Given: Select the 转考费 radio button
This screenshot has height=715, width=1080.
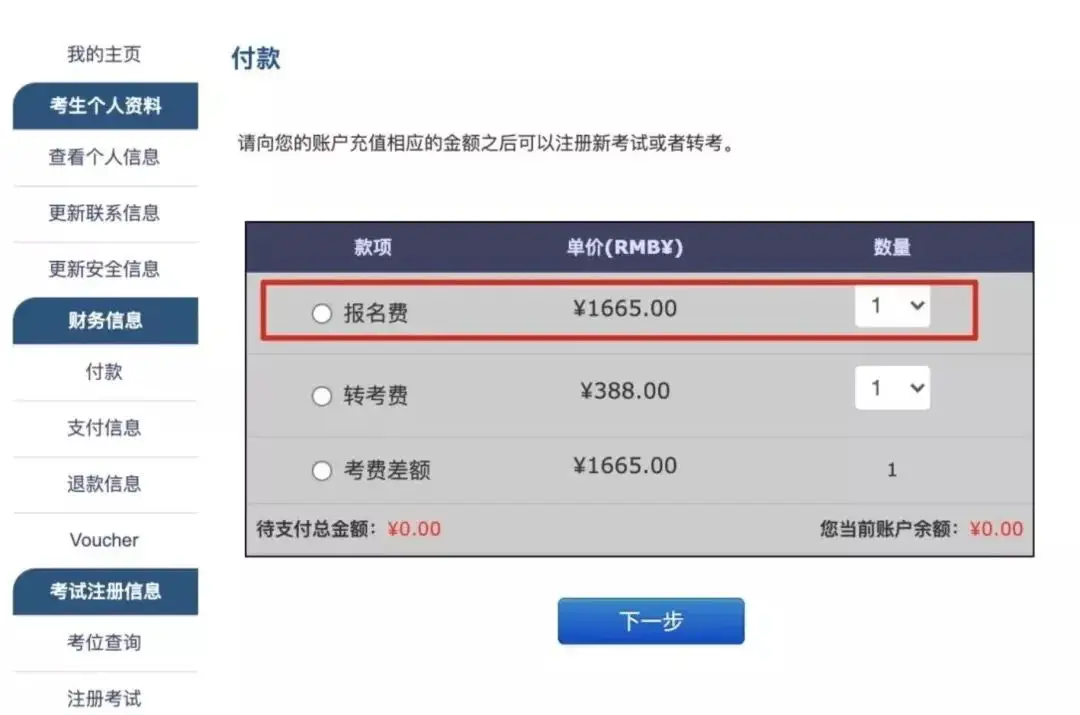Looking at the screenshot, I should coord(322,396).
